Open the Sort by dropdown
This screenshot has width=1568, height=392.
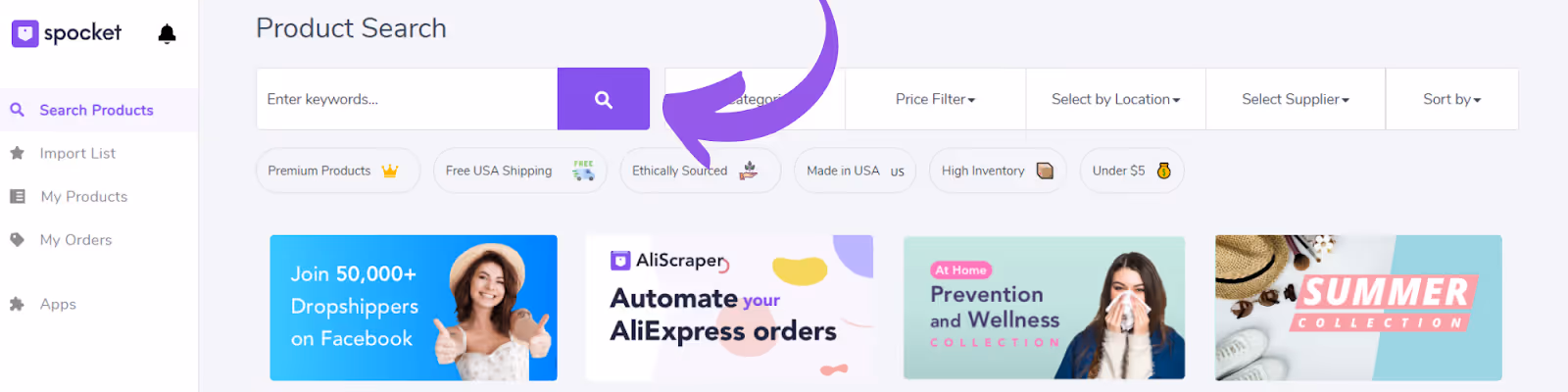pos(1452,99)
